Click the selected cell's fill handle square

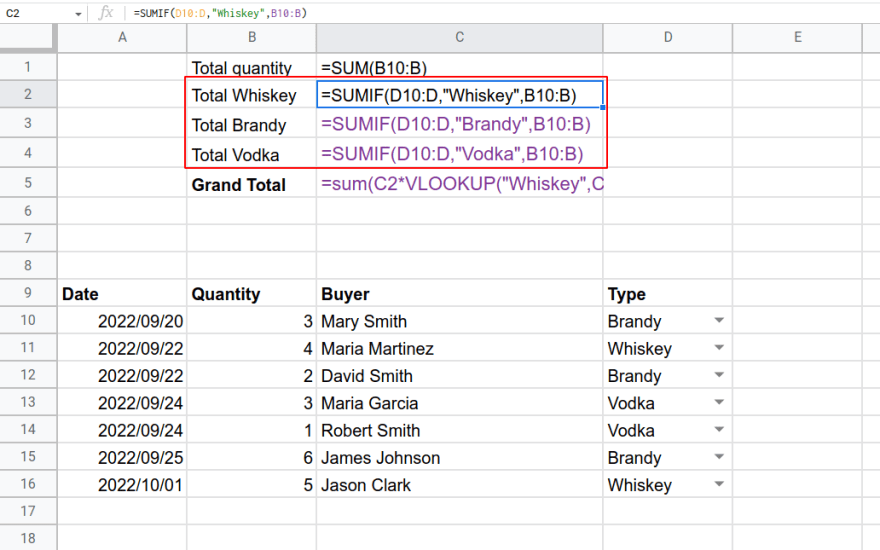click(603, 108)
